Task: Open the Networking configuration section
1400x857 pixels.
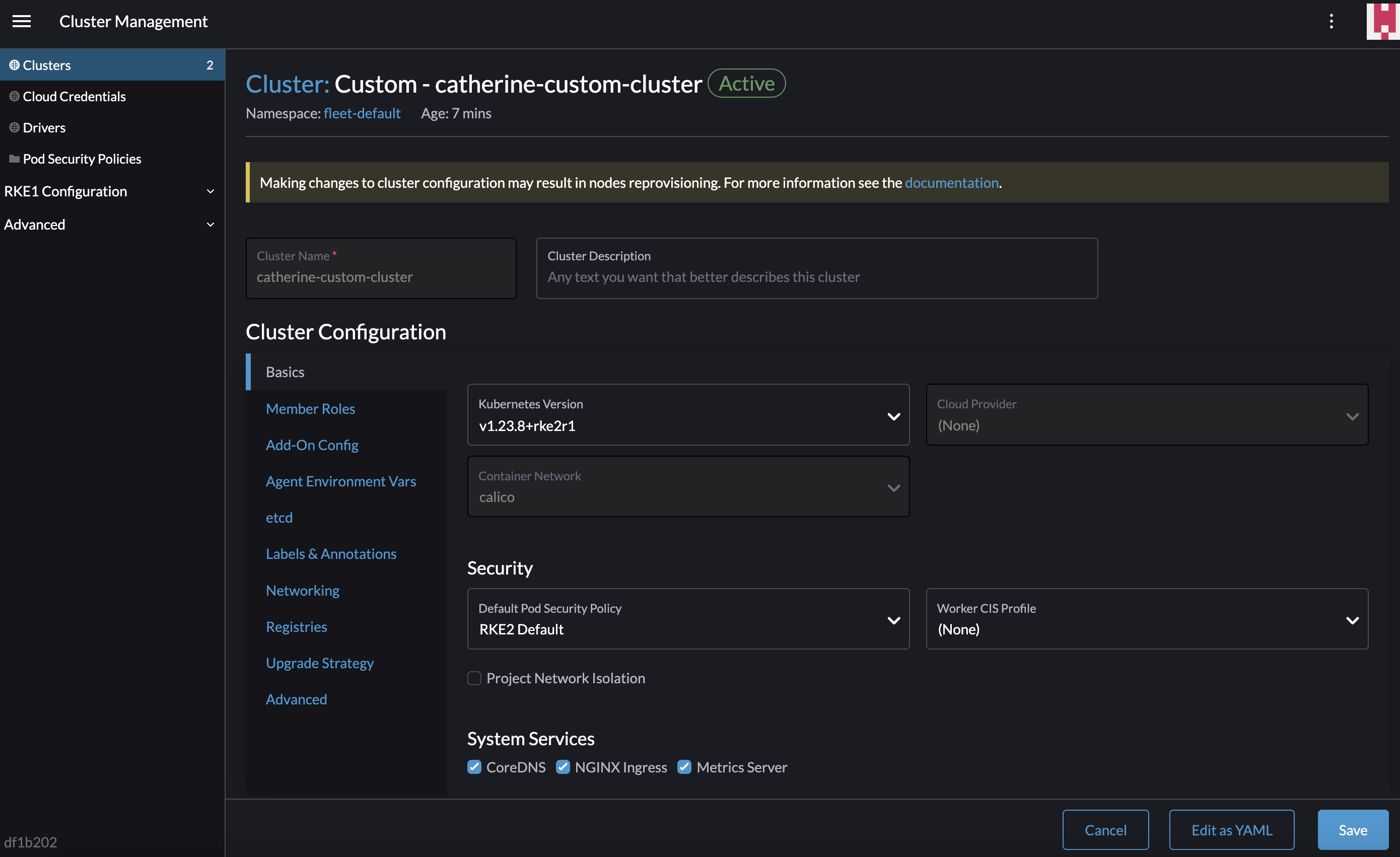Action: point(302,590)
